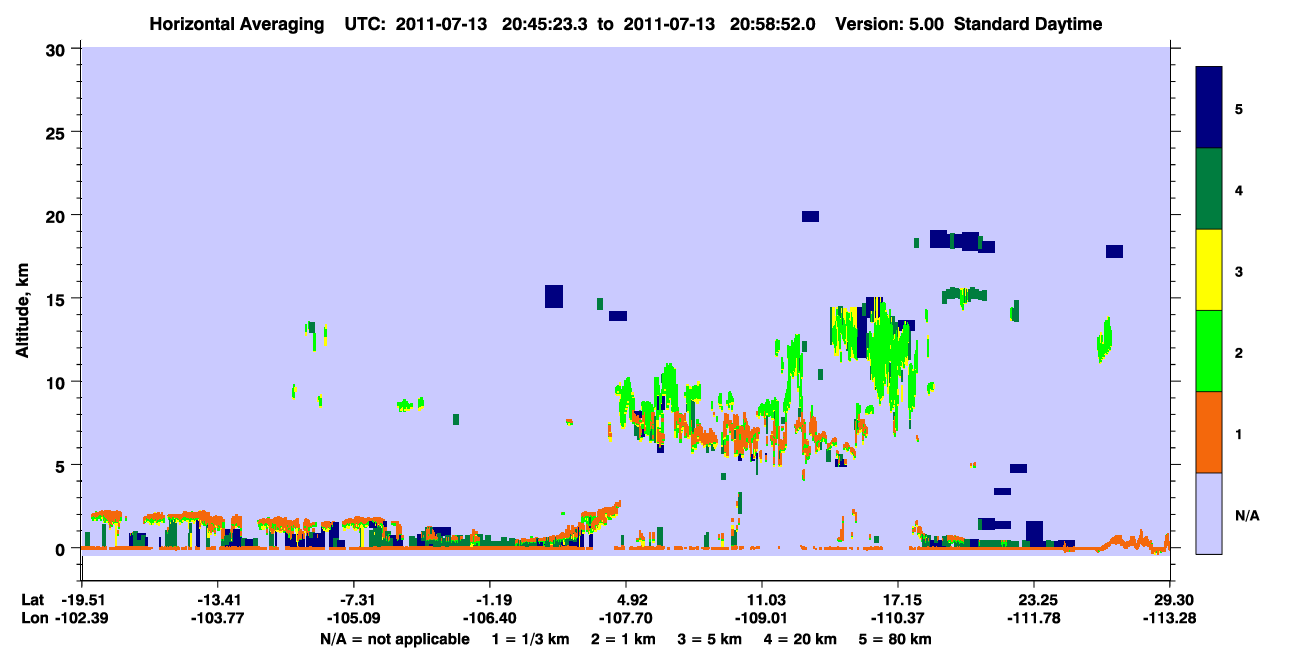This screenshot has height=667, width=1300.
Task: Click the longitude value -109.01
Action: pos(762,618)
